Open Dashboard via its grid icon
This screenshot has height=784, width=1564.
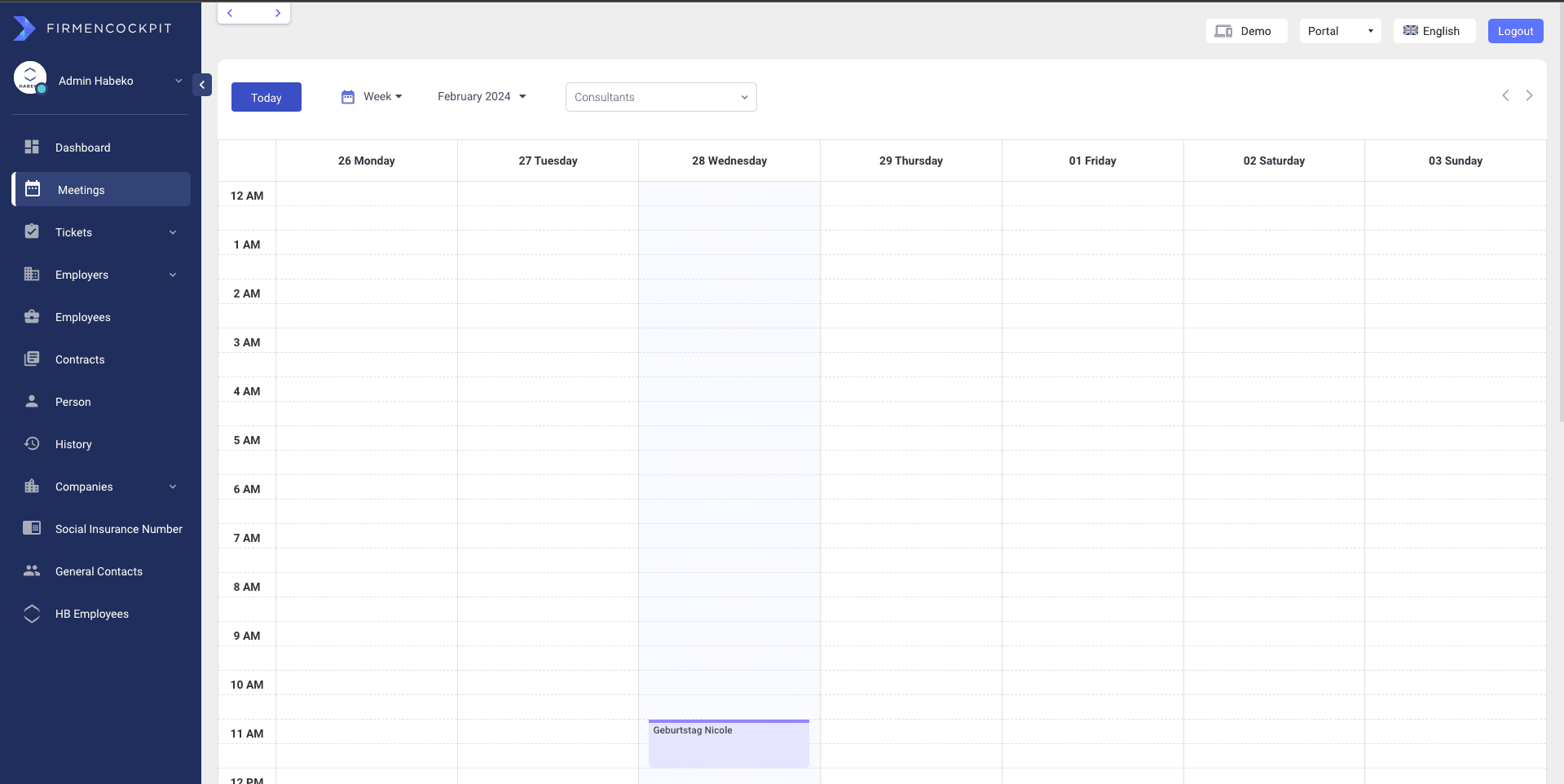click(32, 147)
